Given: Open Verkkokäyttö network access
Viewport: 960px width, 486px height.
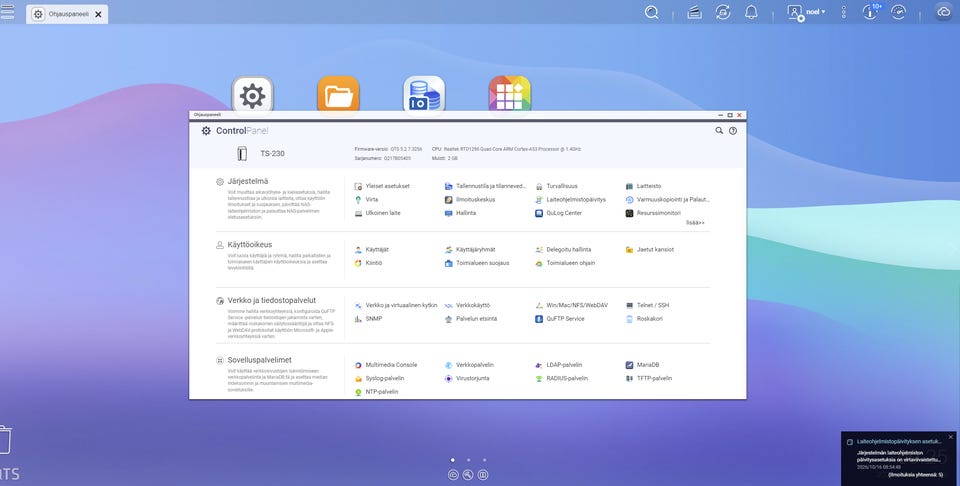Looking at the screenshot, I should [x=467, y=305].
